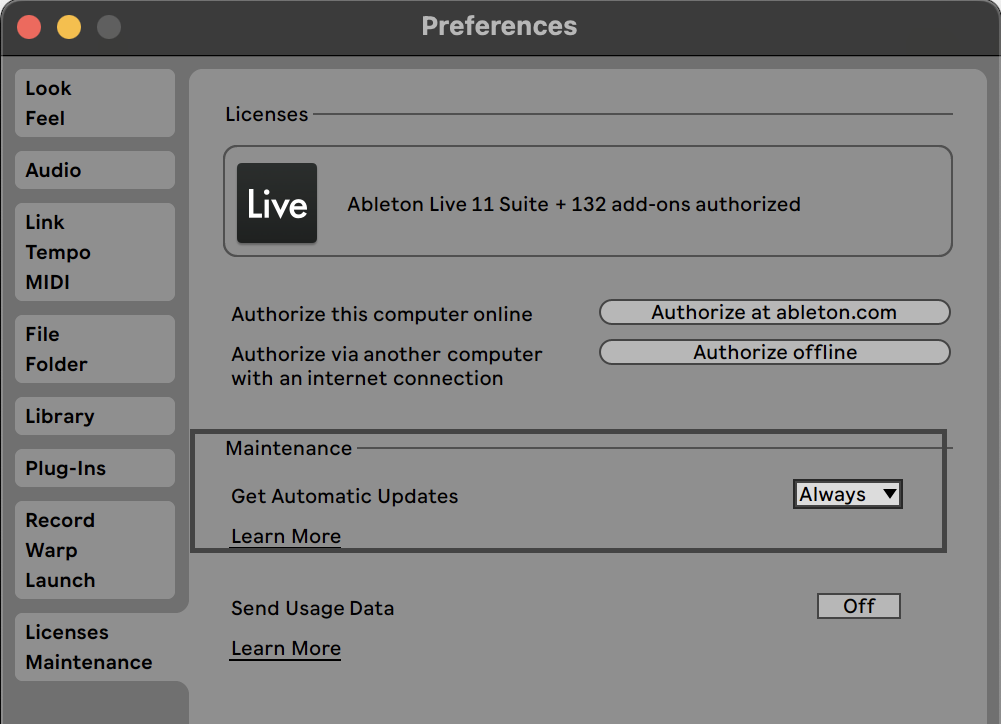Click the Ableton Live 11 Suite authorized text
The width and height of the screenshot is (1001, 724).
pos(574,204)
